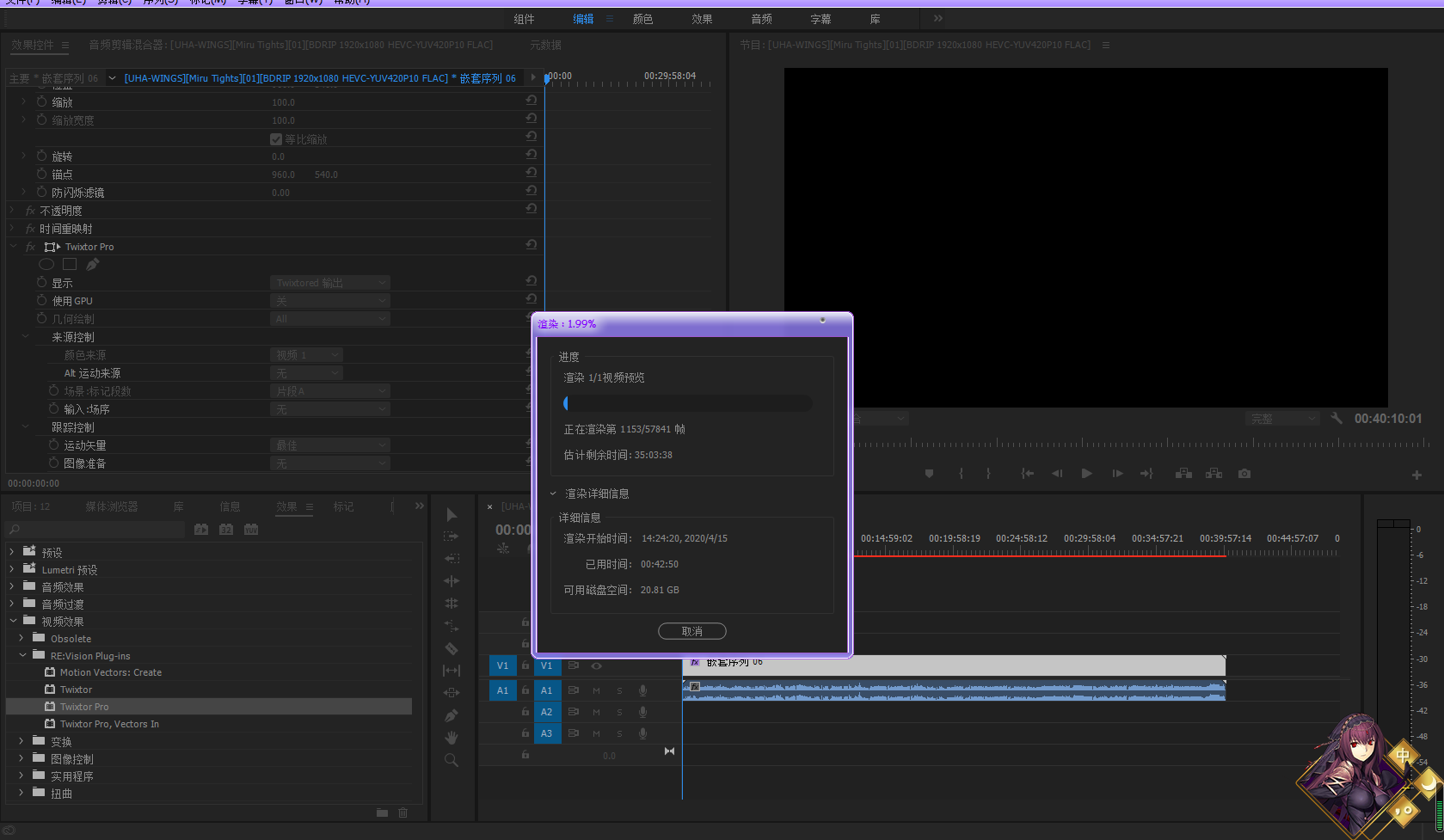Switch to the 颜色 workspace tab

[642, 19]
